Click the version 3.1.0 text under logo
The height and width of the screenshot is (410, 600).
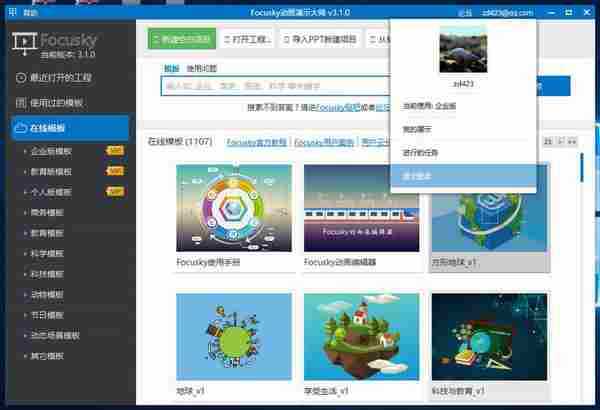pyautogui.click(x=68, y=54)
